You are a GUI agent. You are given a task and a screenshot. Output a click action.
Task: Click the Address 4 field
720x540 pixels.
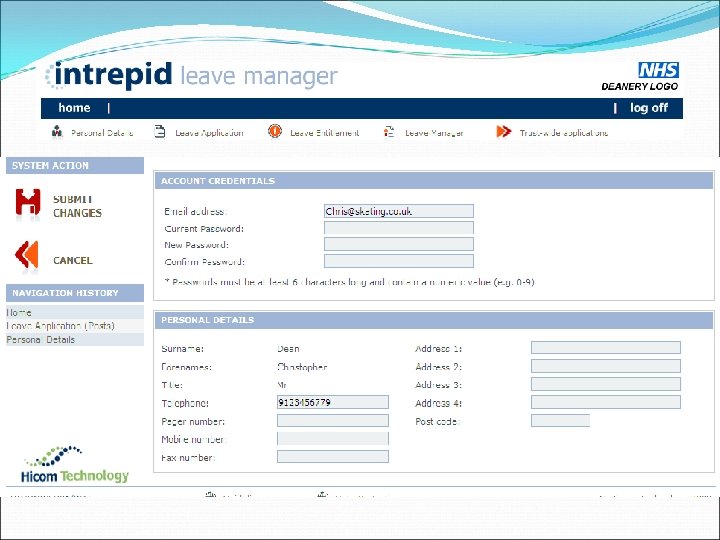pos(606,402)
